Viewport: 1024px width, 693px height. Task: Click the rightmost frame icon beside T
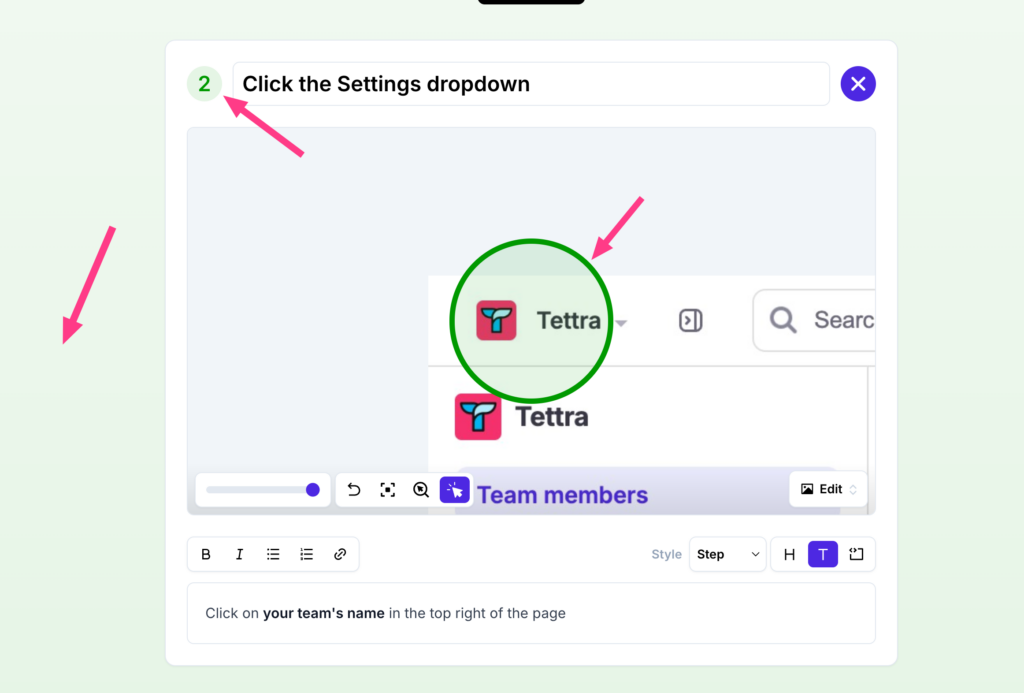click(856, 554)
